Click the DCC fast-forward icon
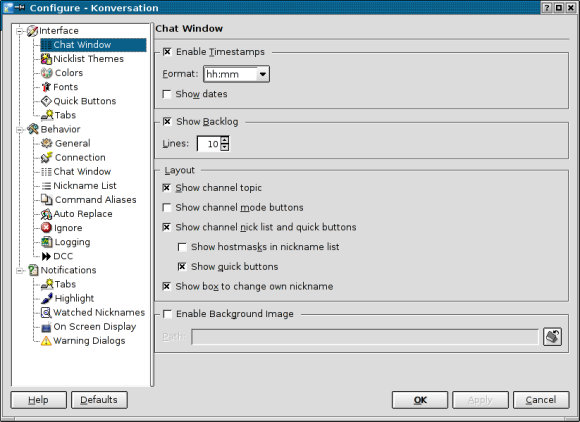The width and height of the screenshot is (580, 422). pyautogui.click(x=46, y=256)
